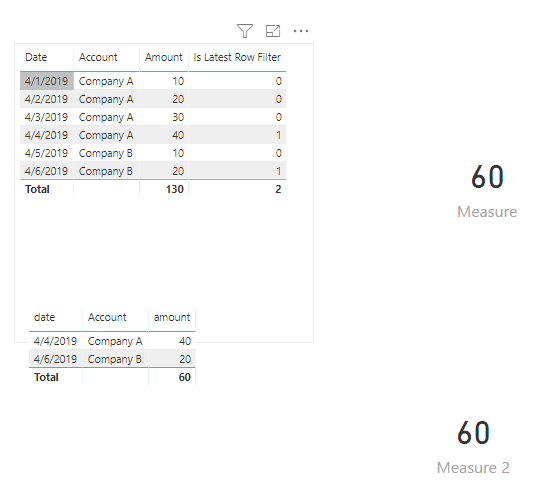Select the Measure 2 card value 60
The image size is (555, 496).
click(x=474, y=432)
